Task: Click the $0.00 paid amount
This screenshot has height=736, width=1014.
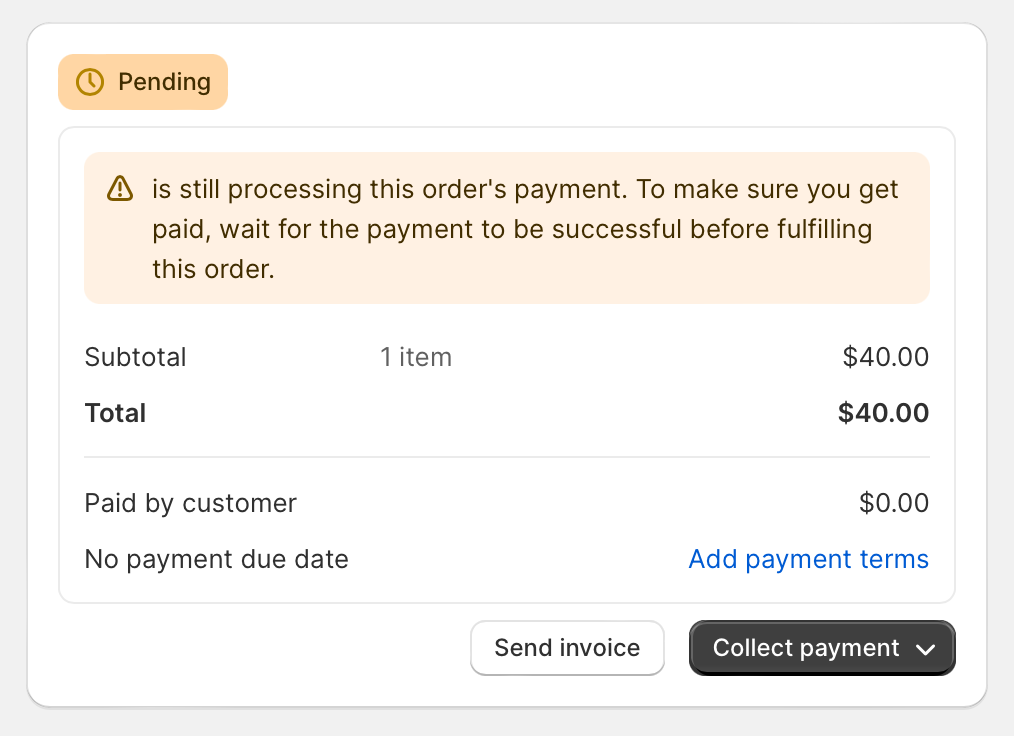Action: click(x=893, y=503)
